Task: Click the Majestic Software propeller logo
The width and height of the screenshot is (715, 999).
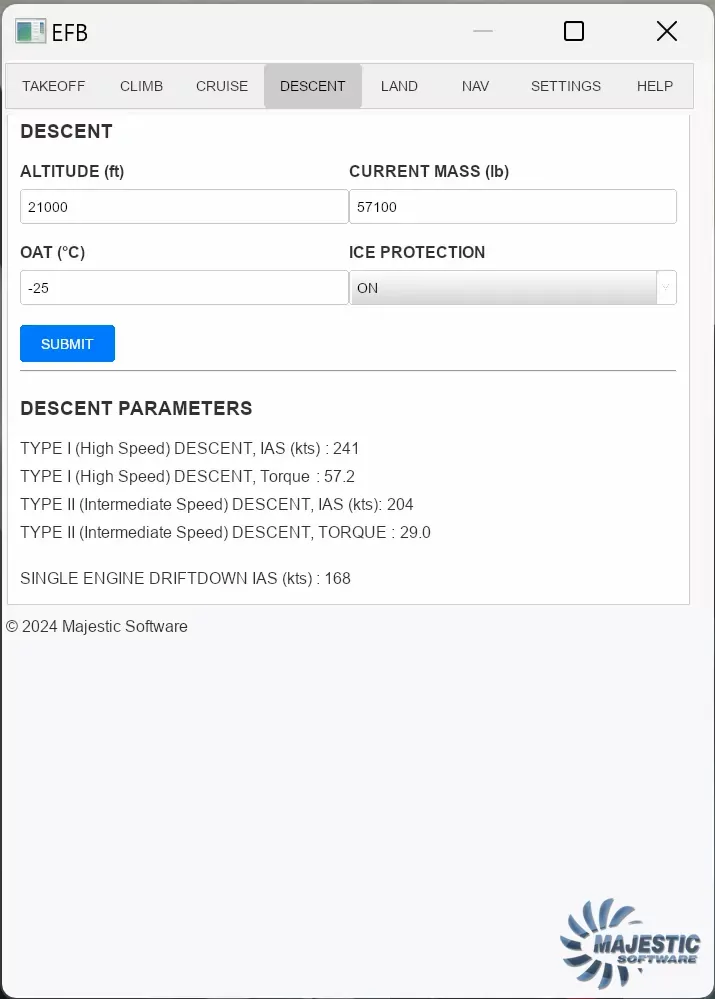Action: pos(628,943)
